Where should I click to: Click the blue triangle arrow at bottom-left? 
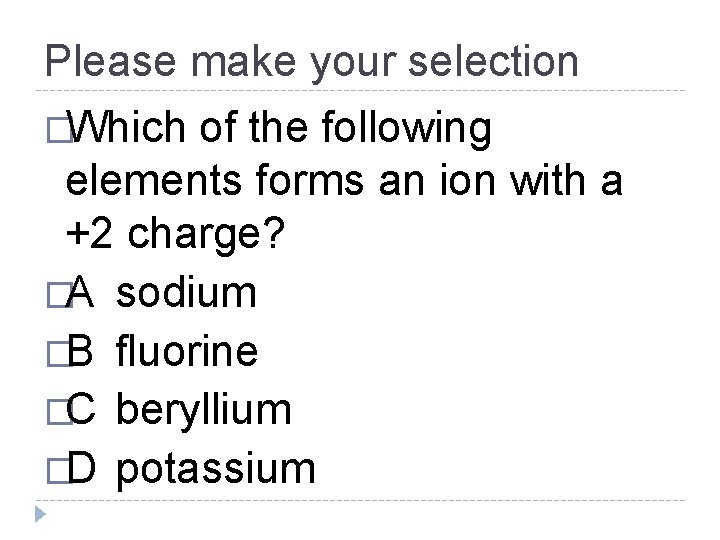[x=38, y=517]
